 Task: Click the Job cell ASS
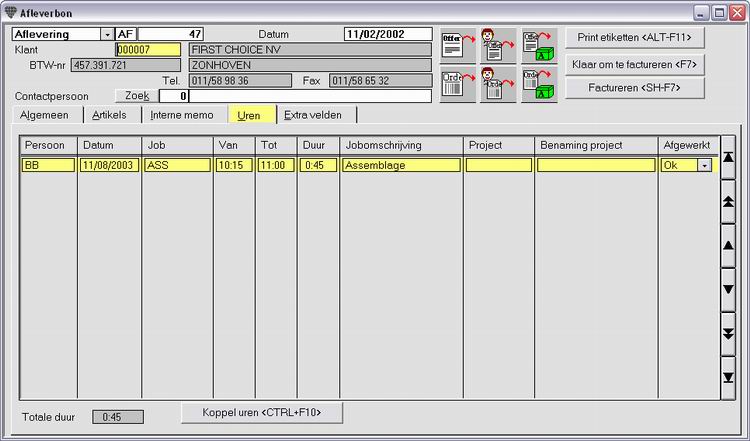pyautogui.click(x=177, y=165)
